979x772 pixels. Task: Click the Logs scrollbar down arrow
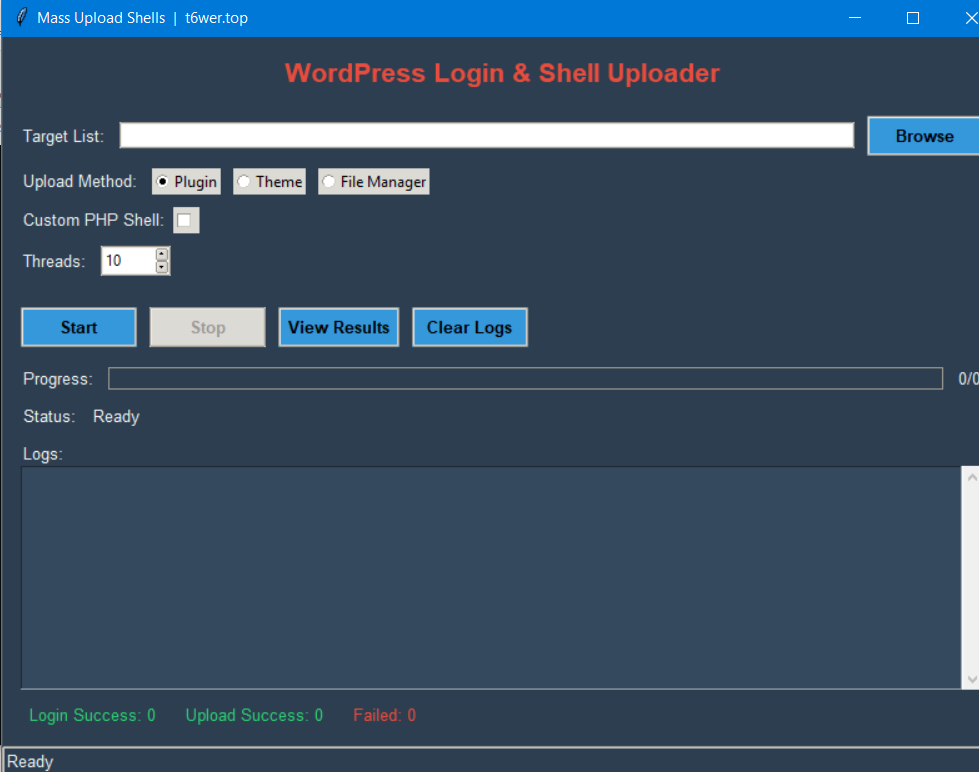[972, 680]
